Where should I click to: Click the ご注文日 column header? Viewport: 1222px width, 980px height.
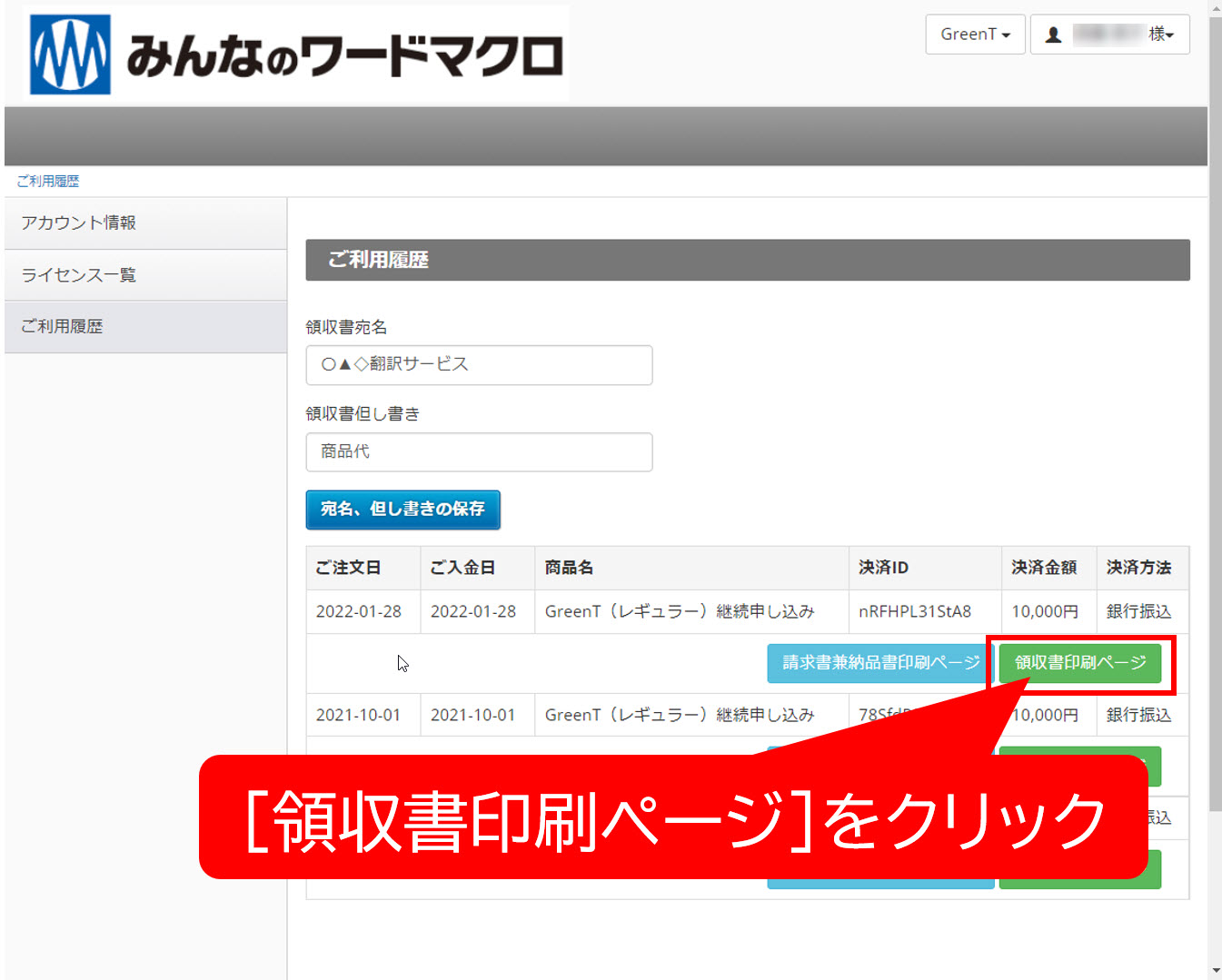(x=349, y=568)
